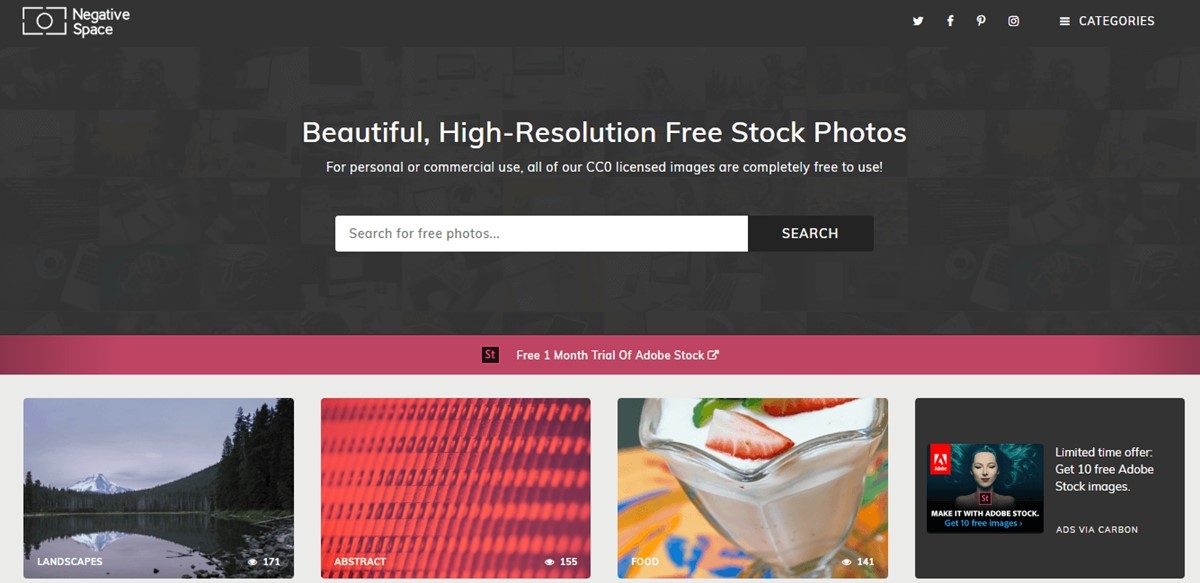Click the Adobe Stock ad image

(x=985, y=488)
